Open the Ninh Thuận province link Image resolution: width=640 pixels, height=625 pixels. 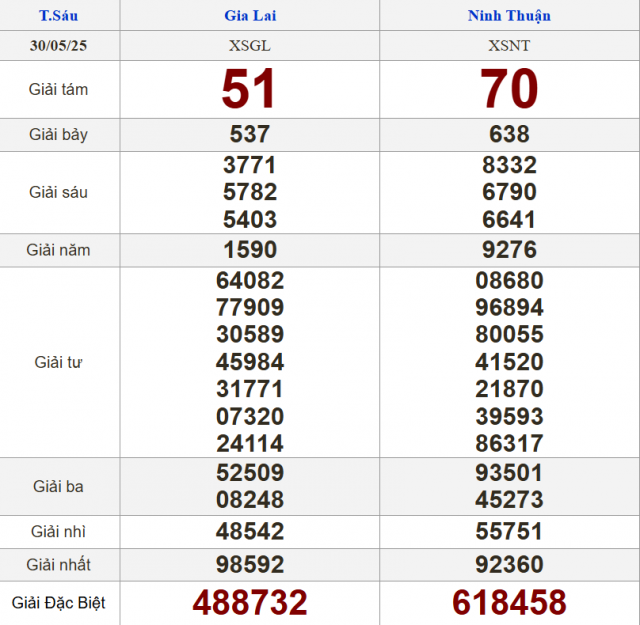pos(509,16)
